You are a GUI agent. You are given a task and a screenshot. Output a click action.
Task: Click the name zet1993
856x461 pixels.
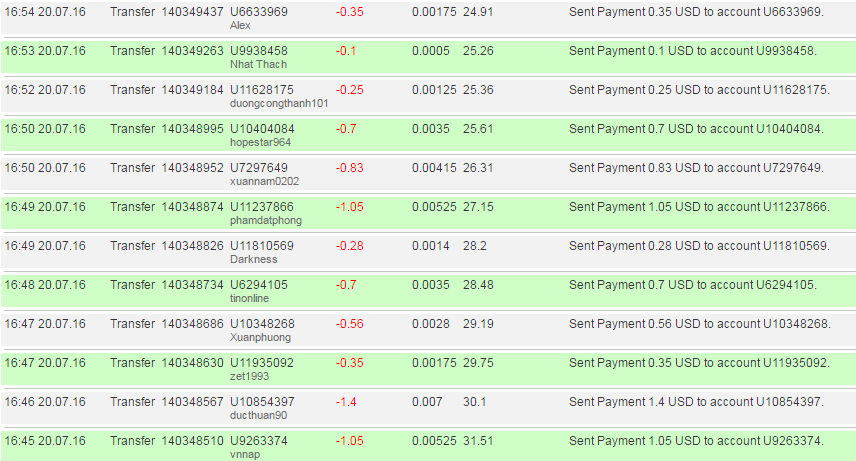[x=249, y=376]
